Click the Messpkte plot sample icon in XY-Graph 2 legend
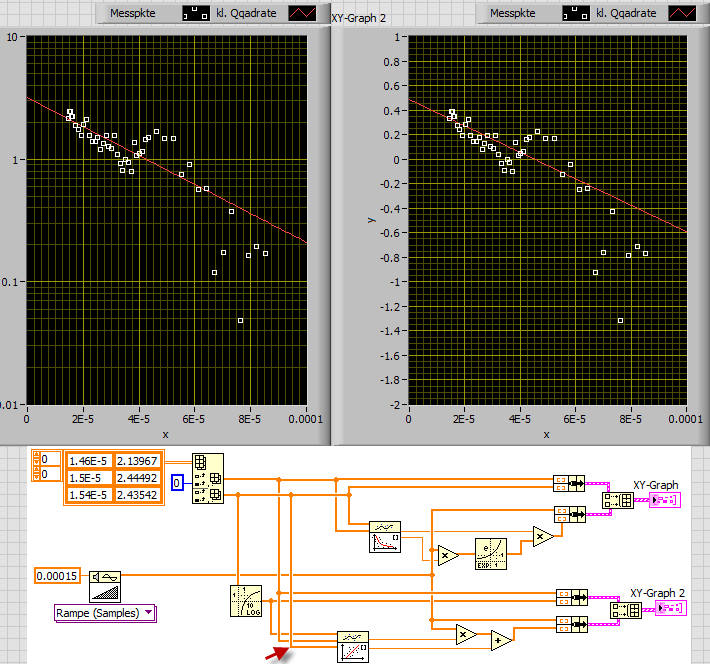 click(576, 13)
